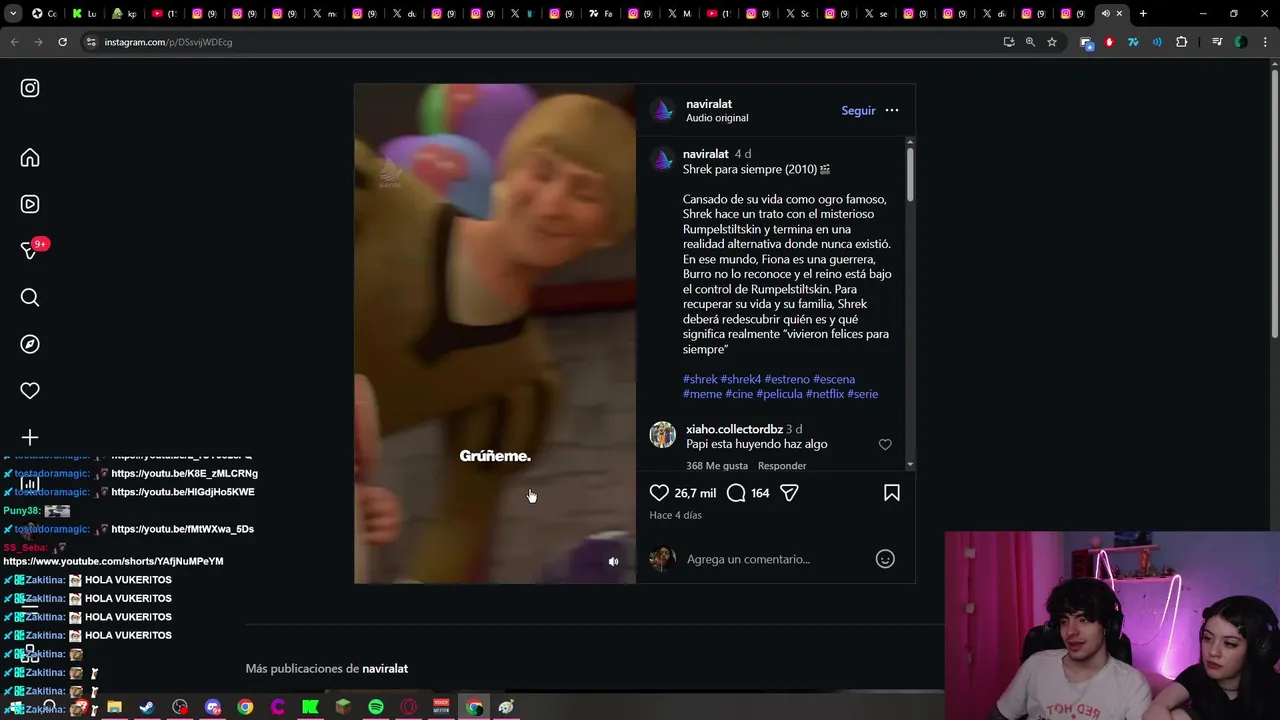
Task: Switch to the Kick 'Lu' tab
Action: tap(86, 13)
